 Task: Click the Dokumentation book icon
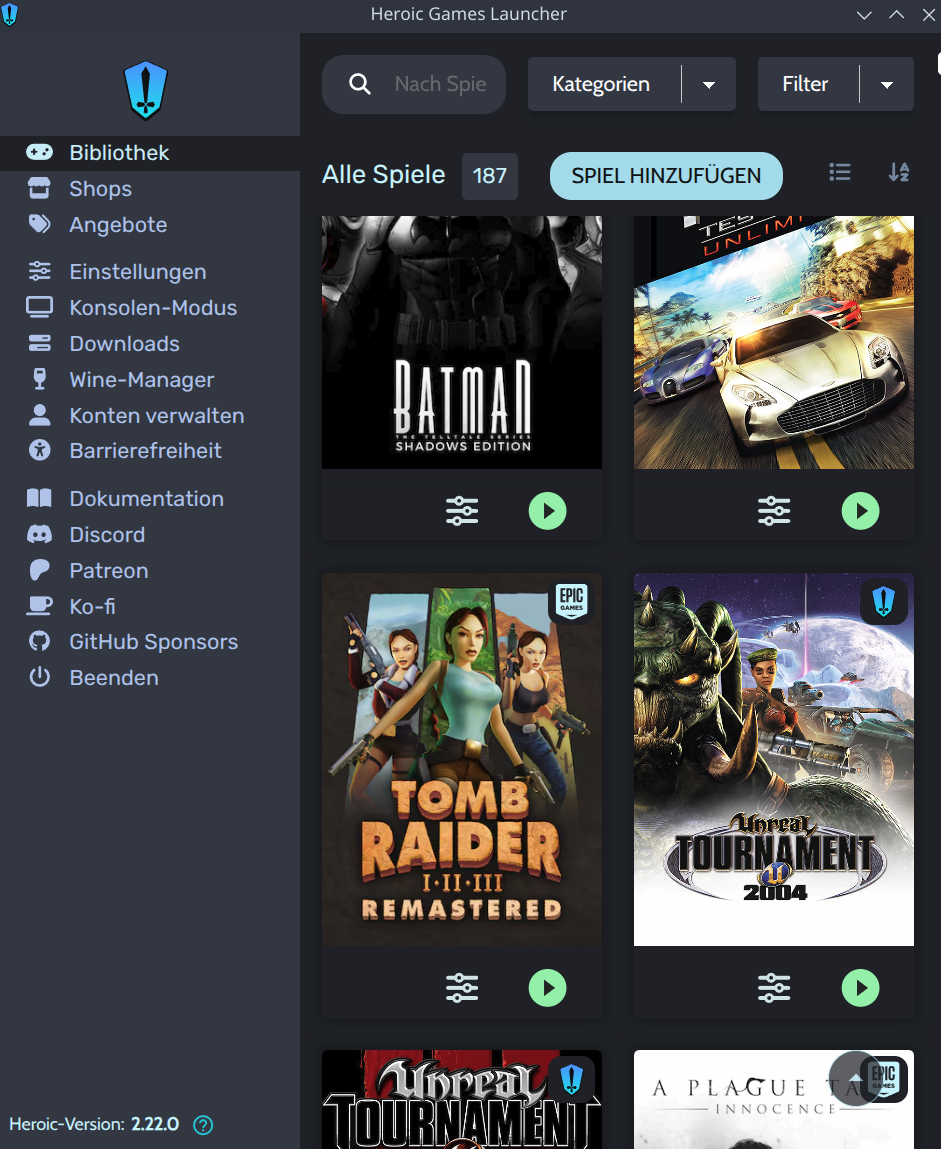pos(40,498)
